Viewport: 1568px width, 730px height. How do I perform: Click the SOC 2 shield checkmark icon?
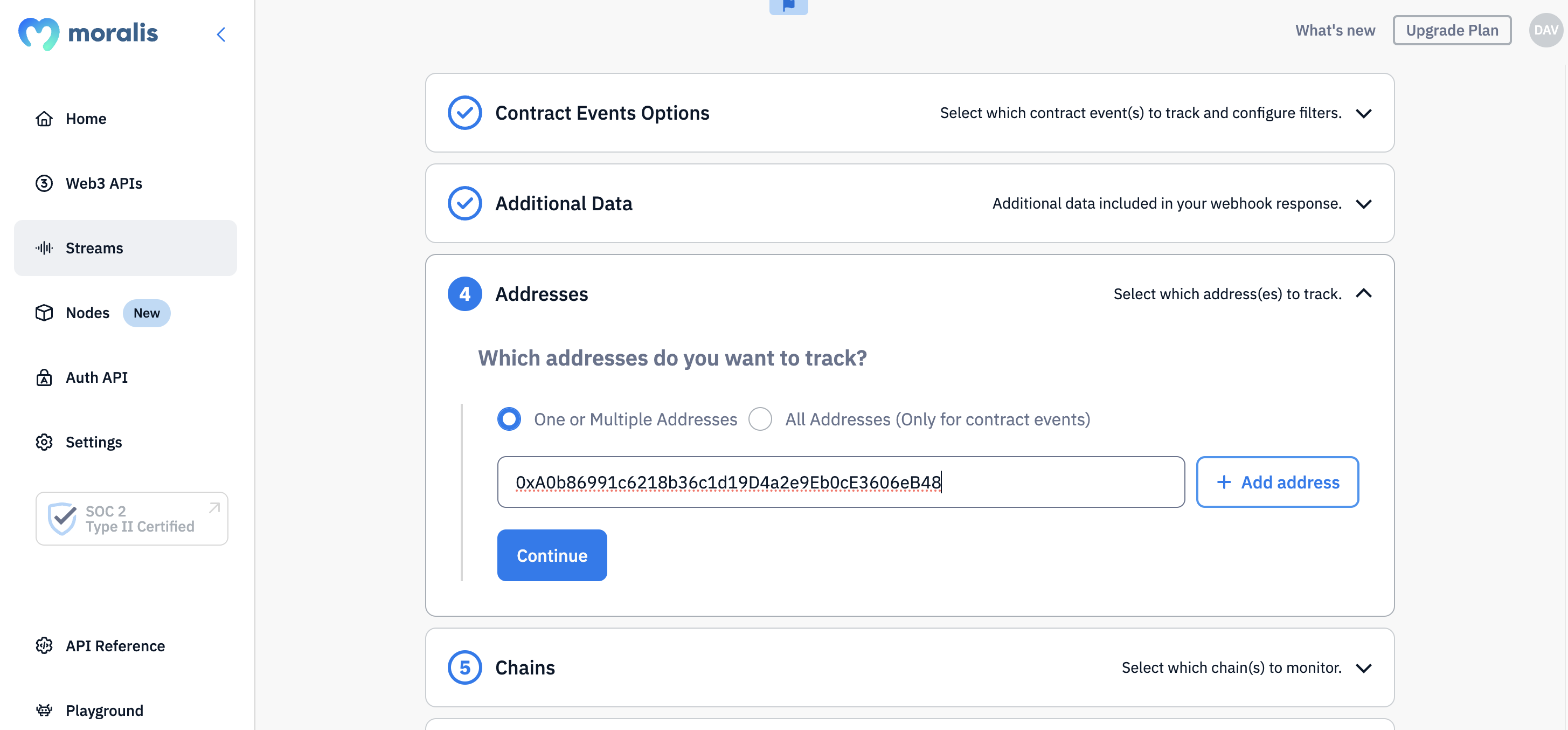click(x=62, y=519)
